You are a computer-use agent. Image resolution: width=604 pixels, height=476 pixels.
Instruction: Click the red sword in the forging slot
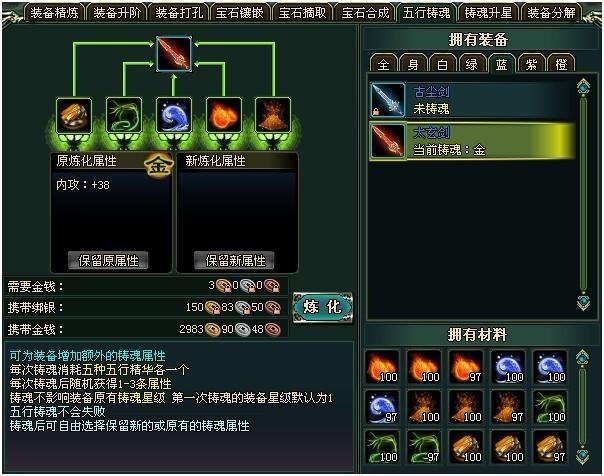(174, 54)
